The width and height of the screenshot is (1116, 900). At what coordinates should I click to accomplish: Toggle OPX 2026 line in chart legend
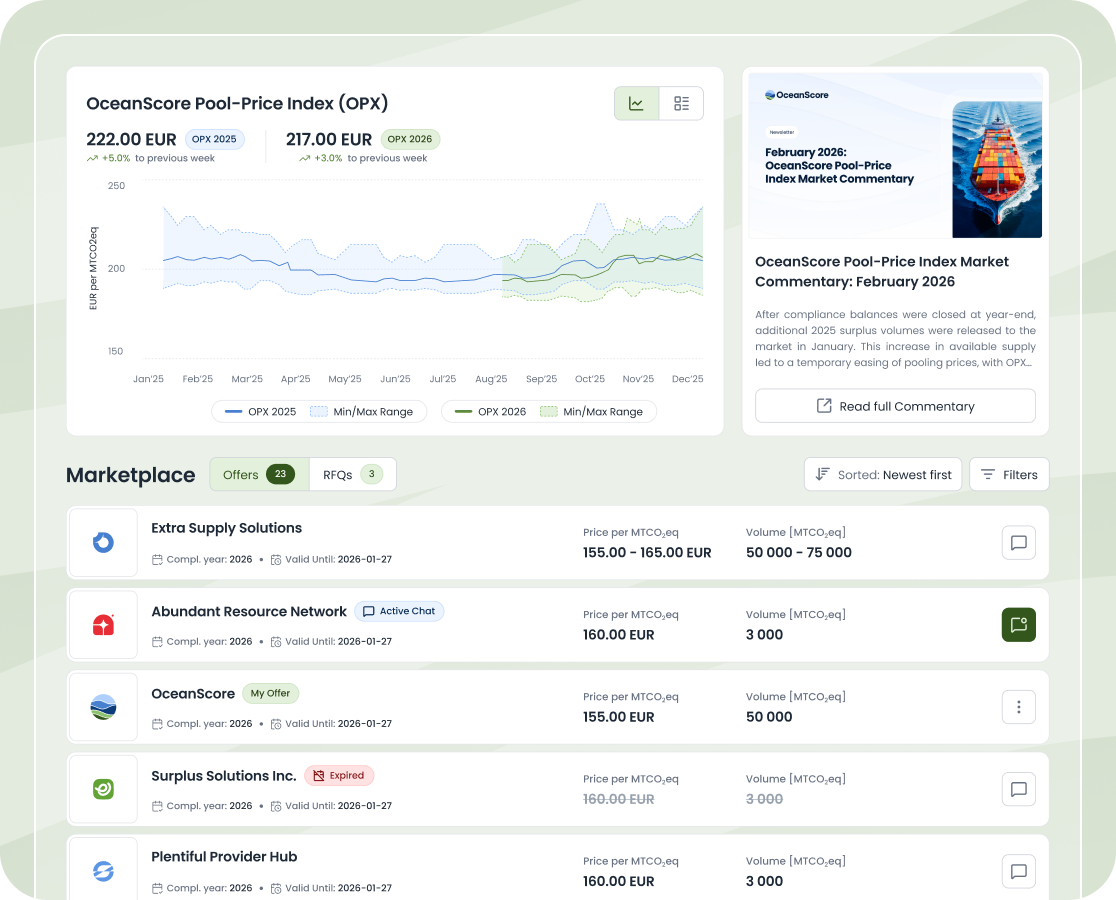click(x=490, y=411)
